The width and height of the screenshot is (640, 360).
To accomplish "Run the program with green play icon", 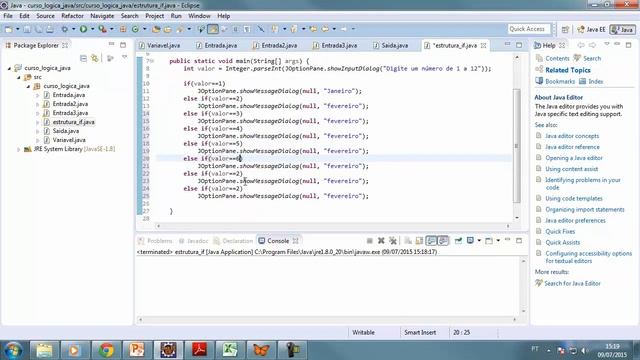I will pos(83,29).
